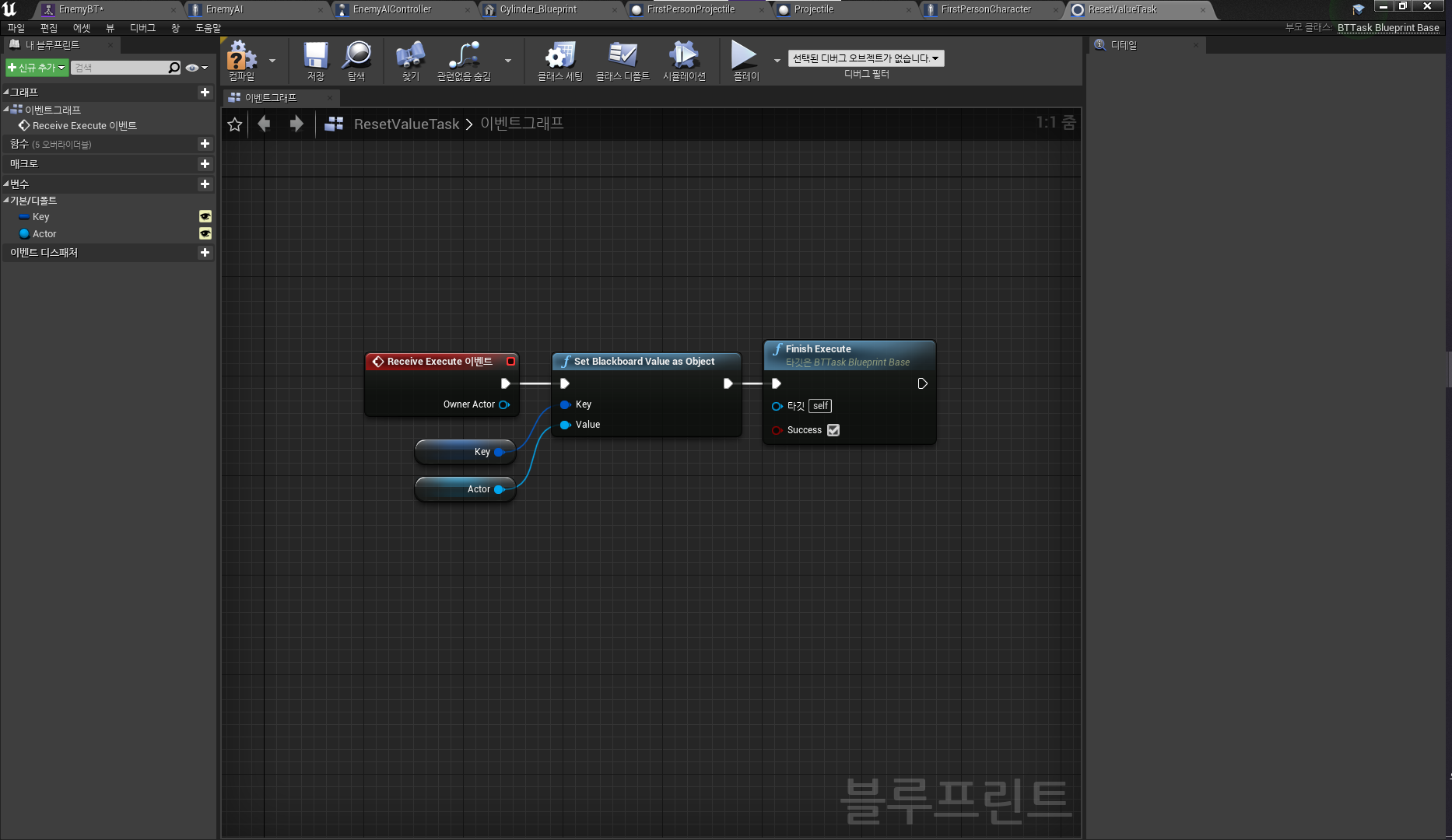
Task: Open the 파일 (File) menu
Action: 16,28
